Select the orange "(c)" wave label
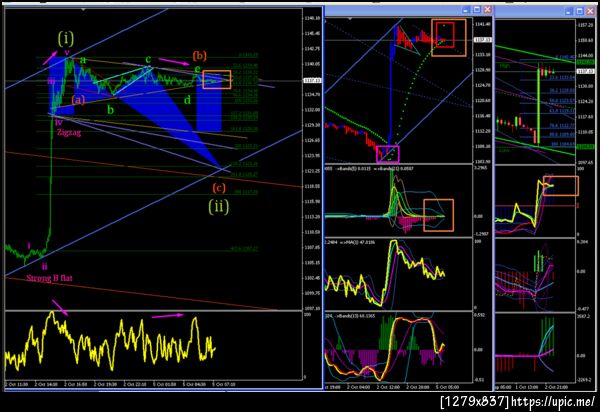This screenshot has height=412, width=600. click(x=219, y=188)
